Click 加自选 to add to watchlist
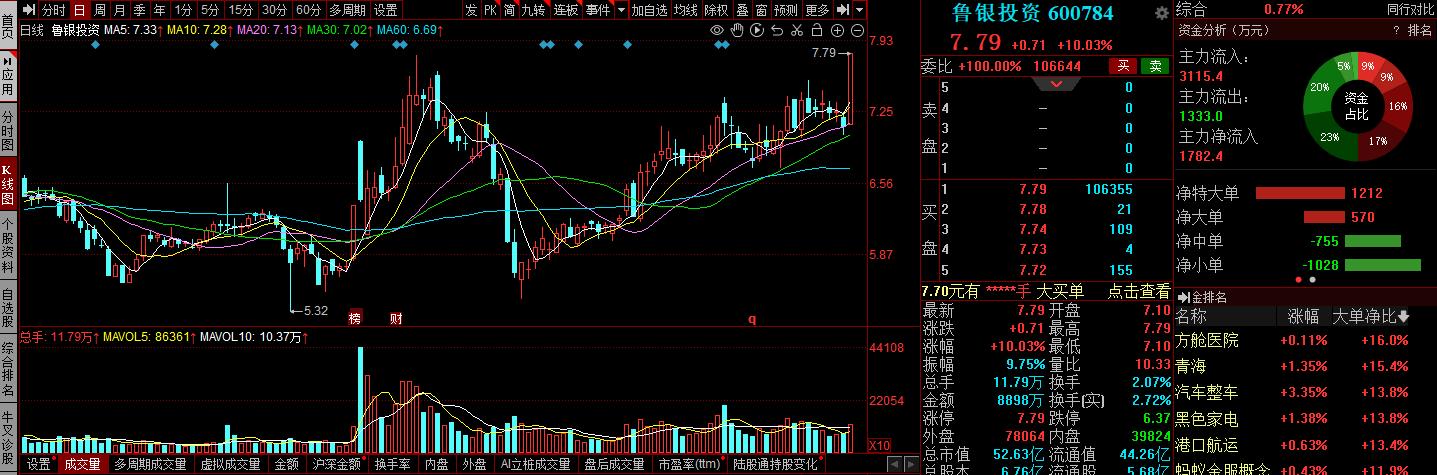 click(649, 10)
